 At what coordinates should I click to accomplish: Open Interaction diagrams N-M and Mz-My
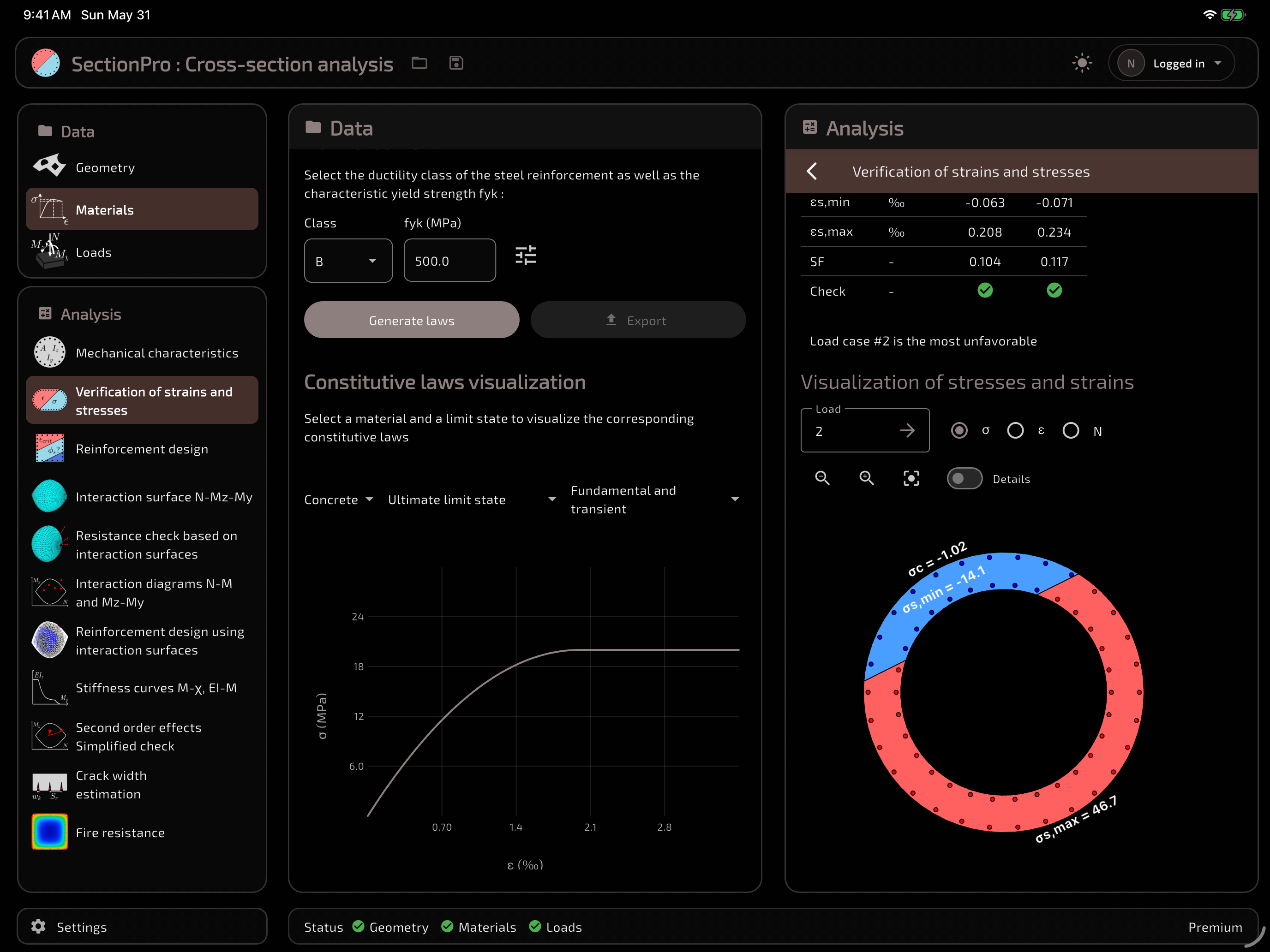[142, 593]
